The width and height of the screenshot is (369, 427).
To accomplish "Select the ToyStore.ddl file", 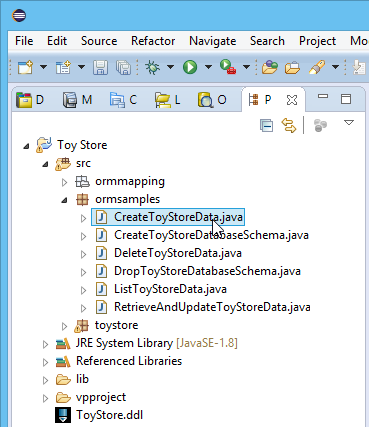I will point(109,415).
